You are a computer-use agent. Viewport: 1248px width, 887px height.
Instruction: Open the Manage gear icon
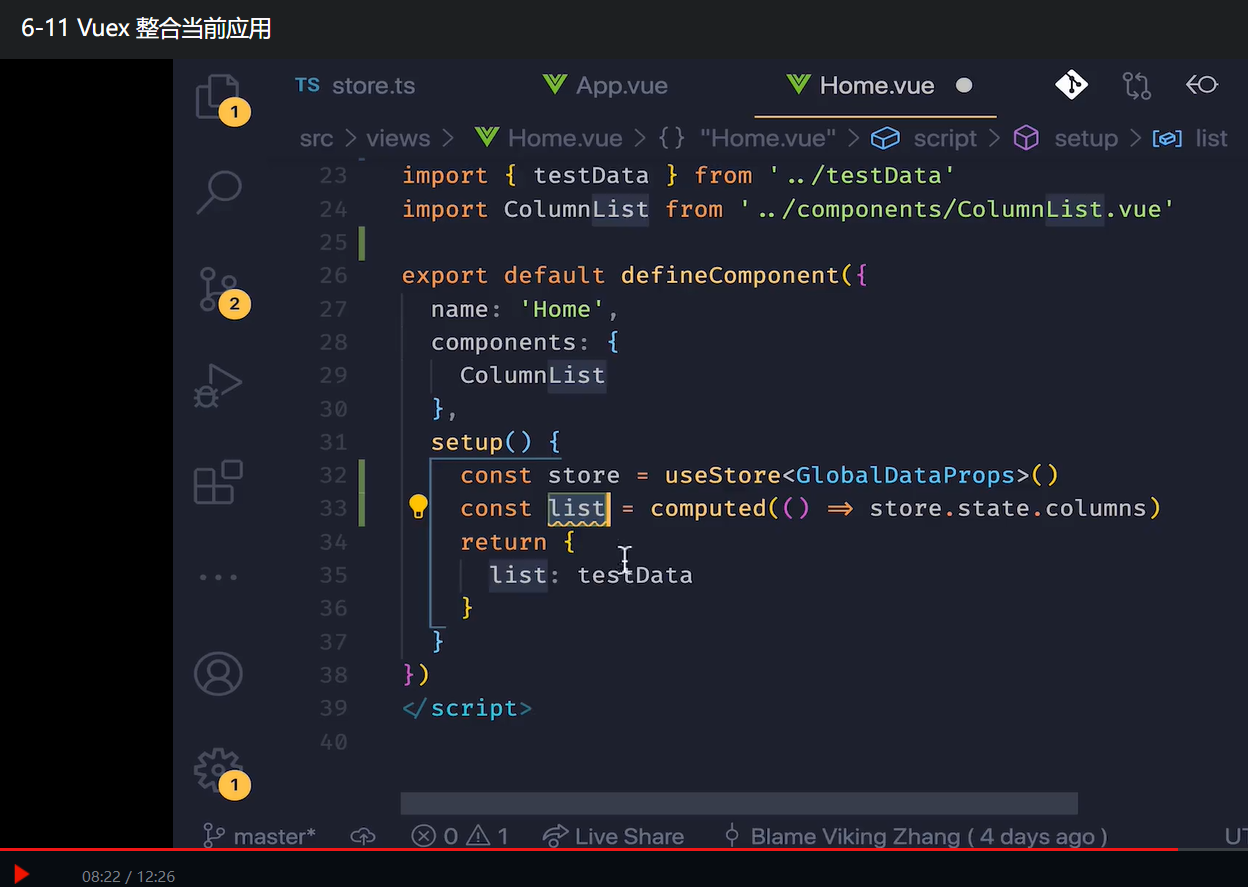tap(218, 770)
